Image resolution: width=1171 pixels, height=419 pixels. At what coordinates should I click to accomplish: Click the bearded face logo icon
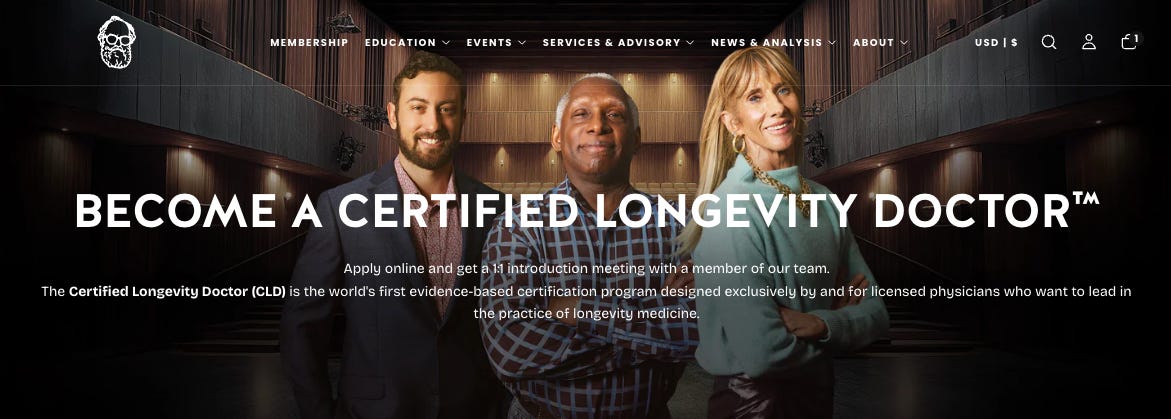pyautogui.click(x=117, y=42)
